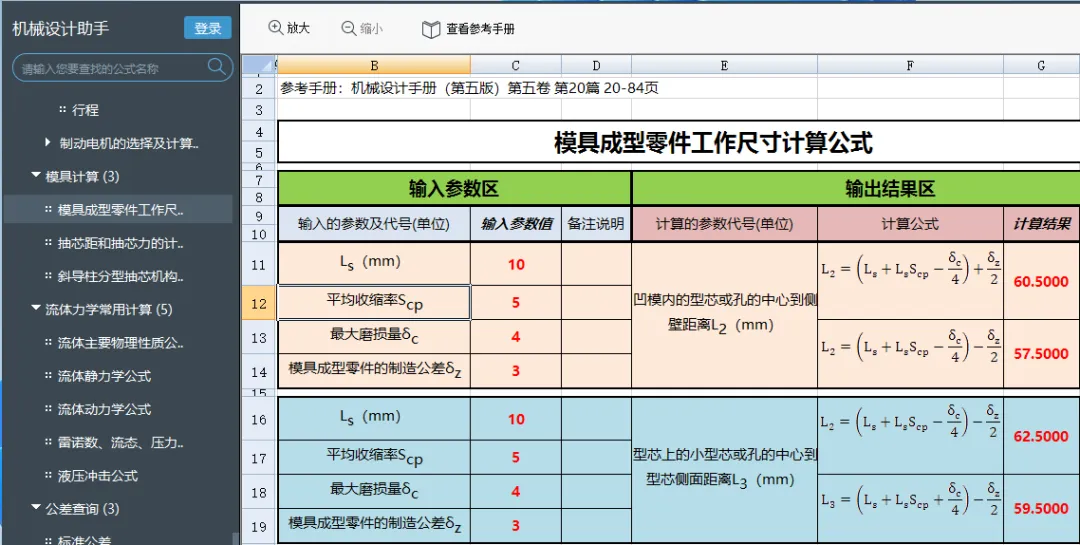Expand the 制动电机的选择及计算 node arrow
This screenshot has height=545, width=1080.
tap(48, 143)
